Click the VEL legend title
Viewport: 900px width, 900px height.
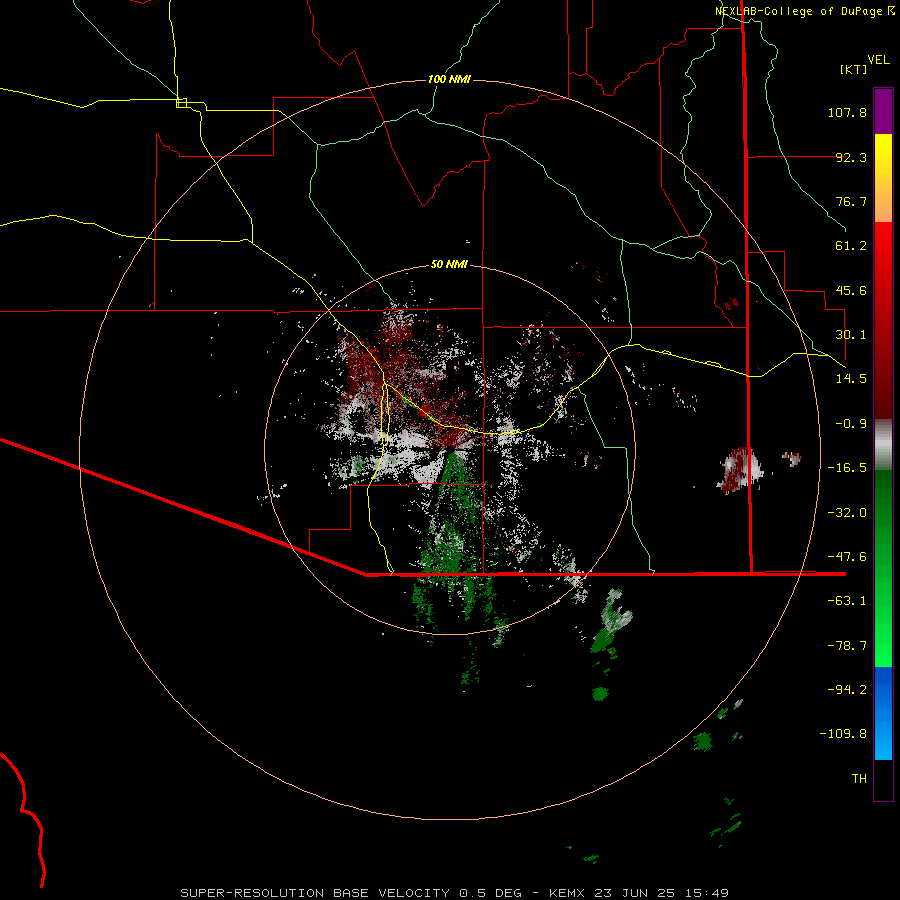878,60
